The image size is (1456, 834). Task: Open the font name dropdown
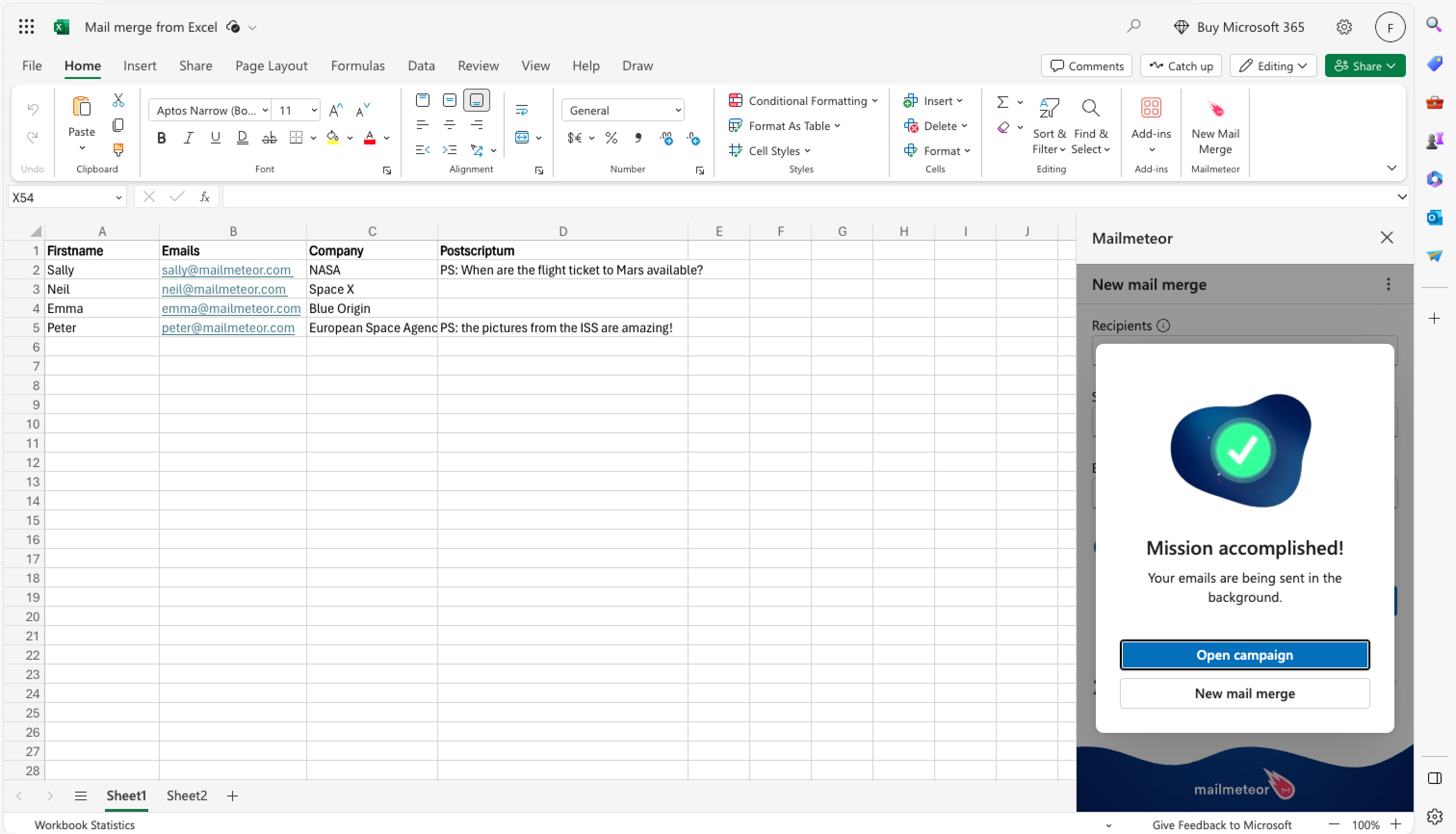[x=265, y=110]
